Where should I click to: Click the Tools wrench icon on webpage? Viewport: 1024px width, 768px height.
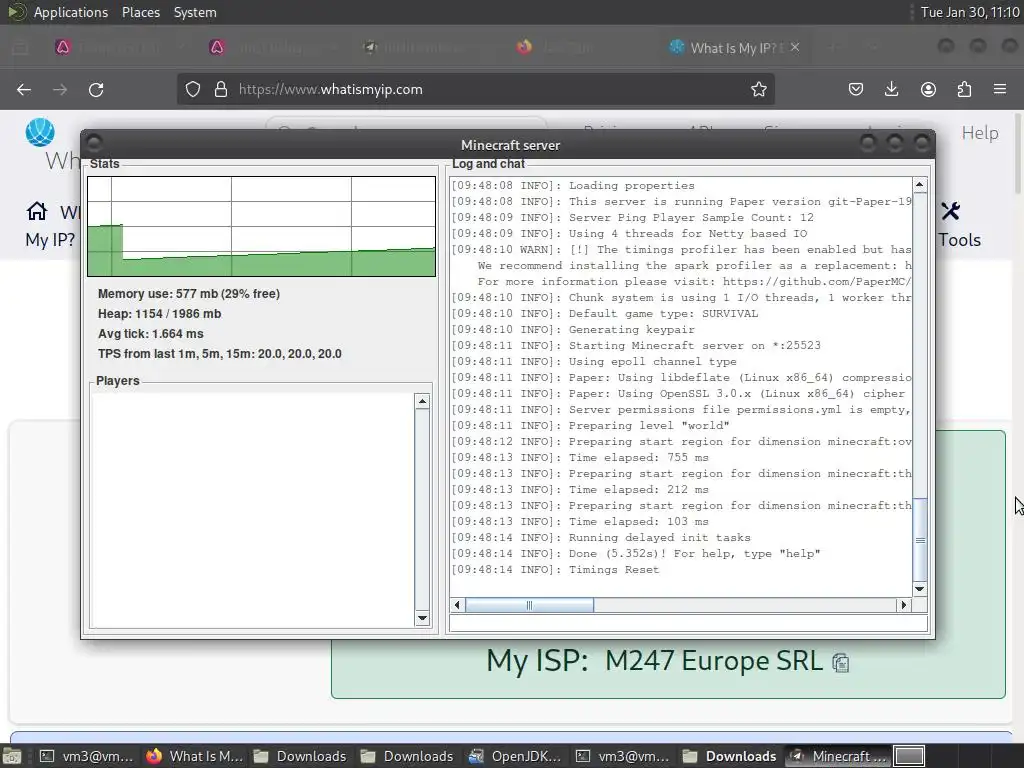click(x=950, y=211)
